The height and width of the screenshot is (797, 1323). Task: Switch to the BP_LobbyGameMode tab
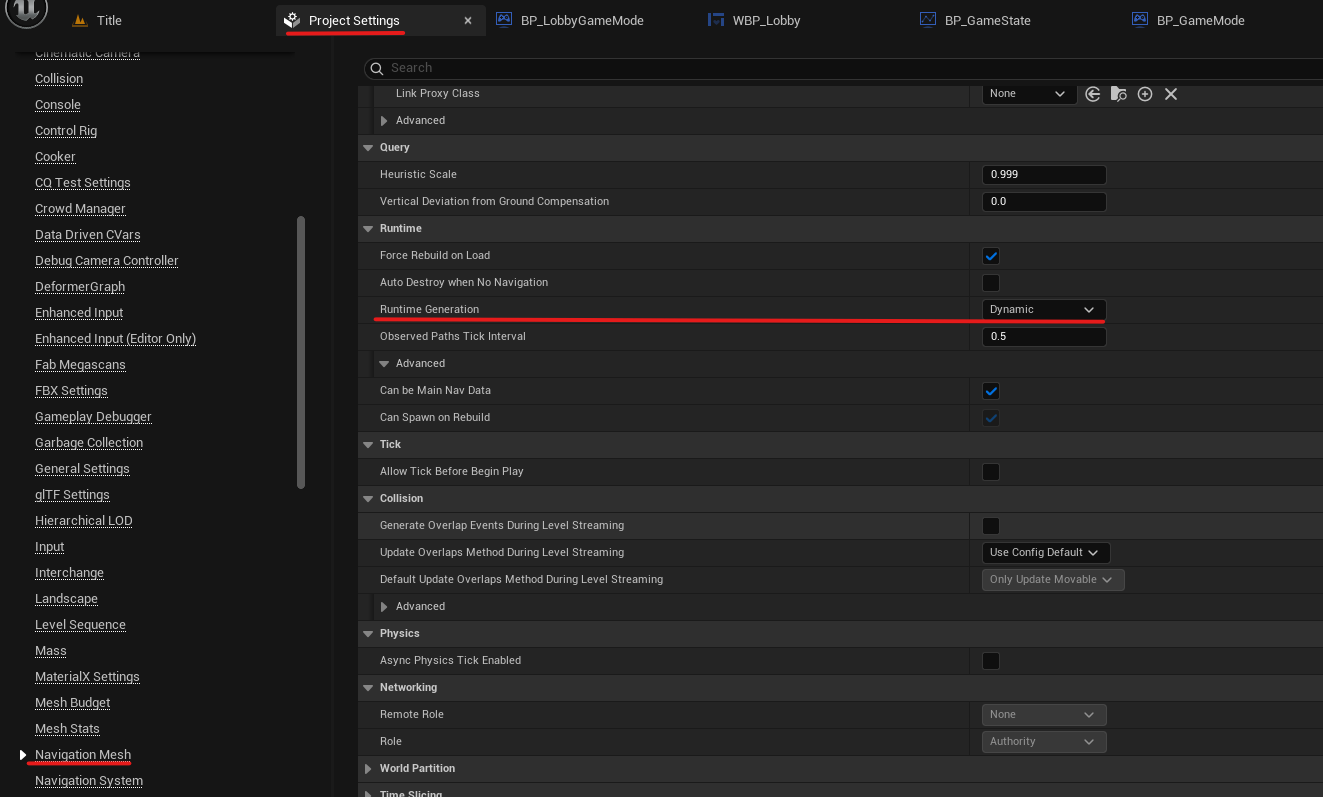point(582,21)
